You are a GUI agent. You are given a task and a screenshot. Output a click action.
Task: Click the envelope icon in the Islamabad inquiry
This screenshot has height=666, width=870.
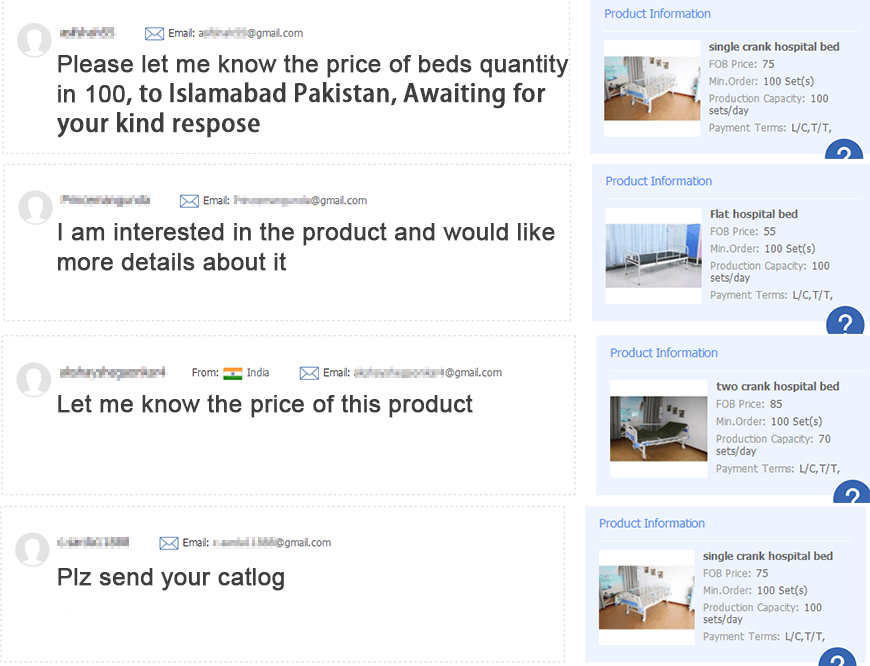pos(154,34)
